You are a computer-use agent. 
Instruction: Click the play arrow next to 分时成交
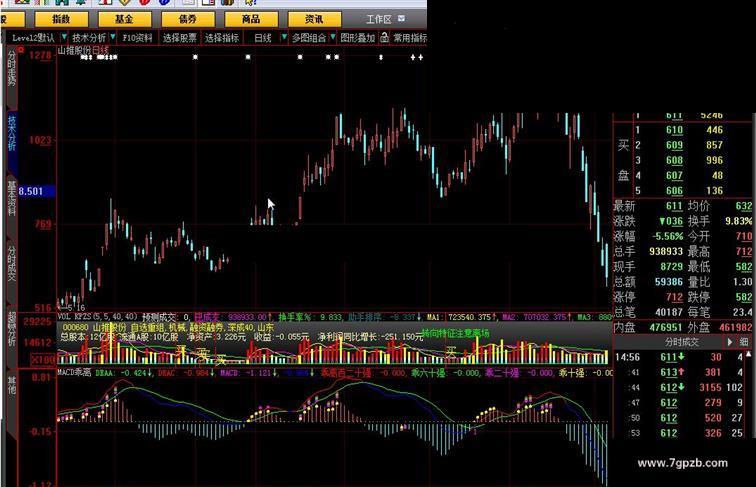730,342
